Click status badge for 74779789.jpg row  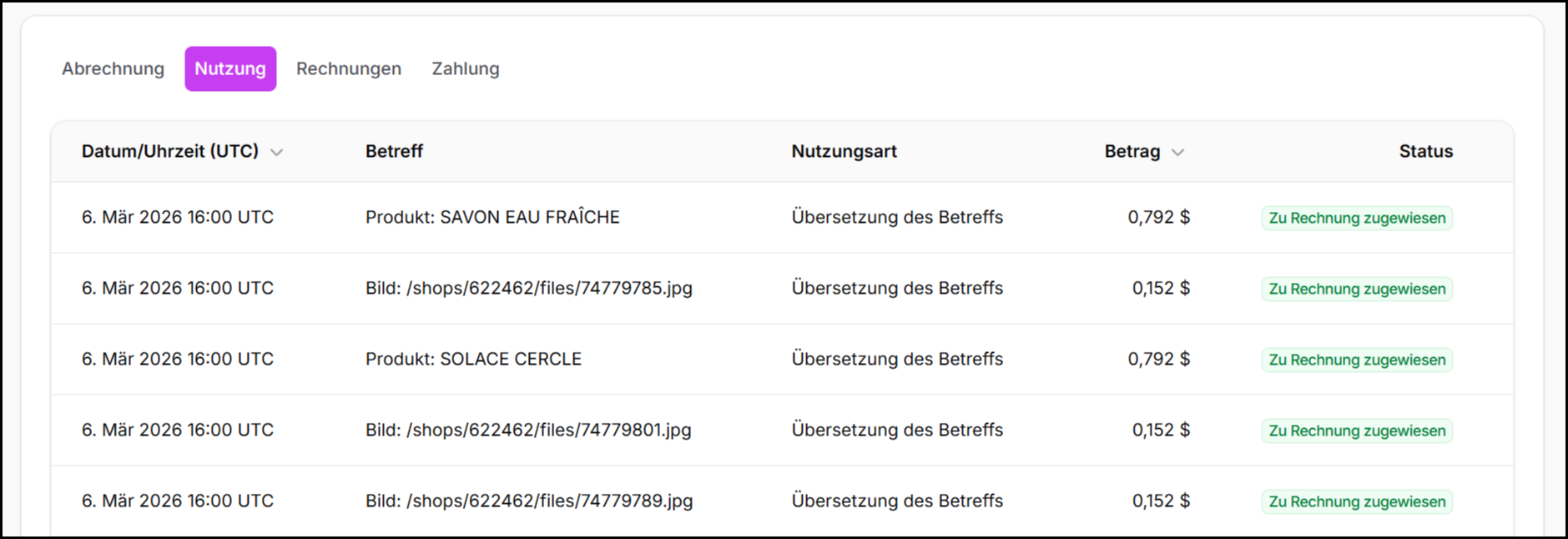(1357, 501)
